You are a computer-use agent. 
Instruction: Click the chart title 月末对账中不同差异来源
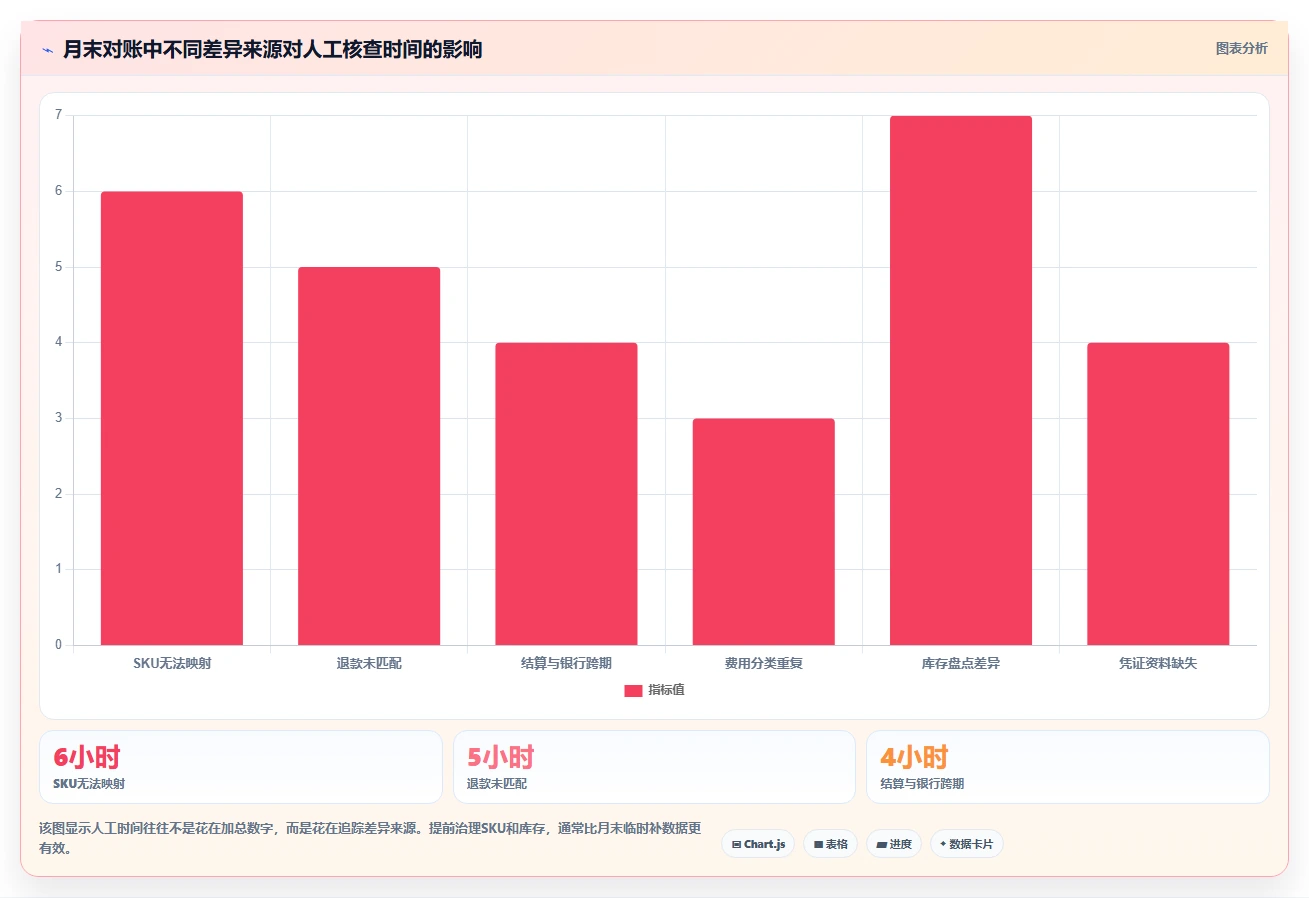click(x=272, y=50)
